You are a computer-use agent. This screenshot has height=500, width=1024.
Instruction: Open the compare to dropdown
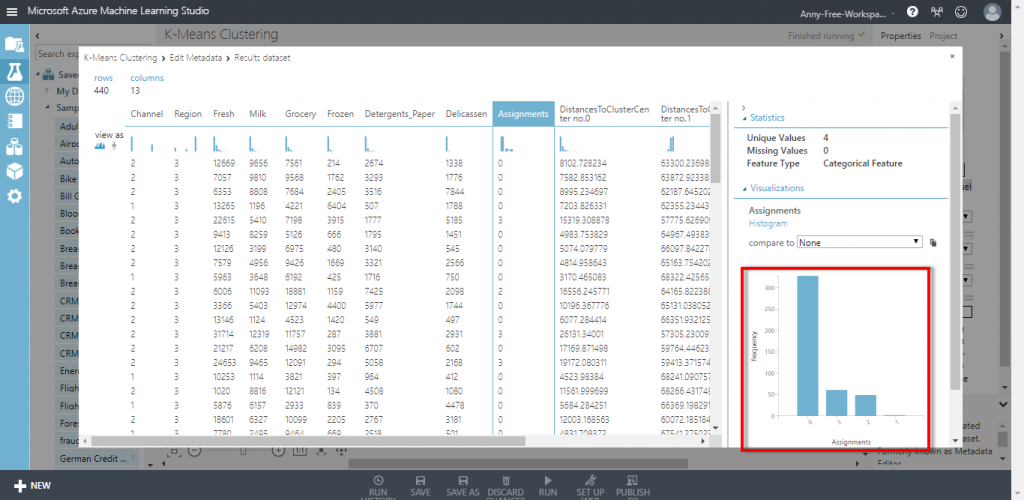859,242
